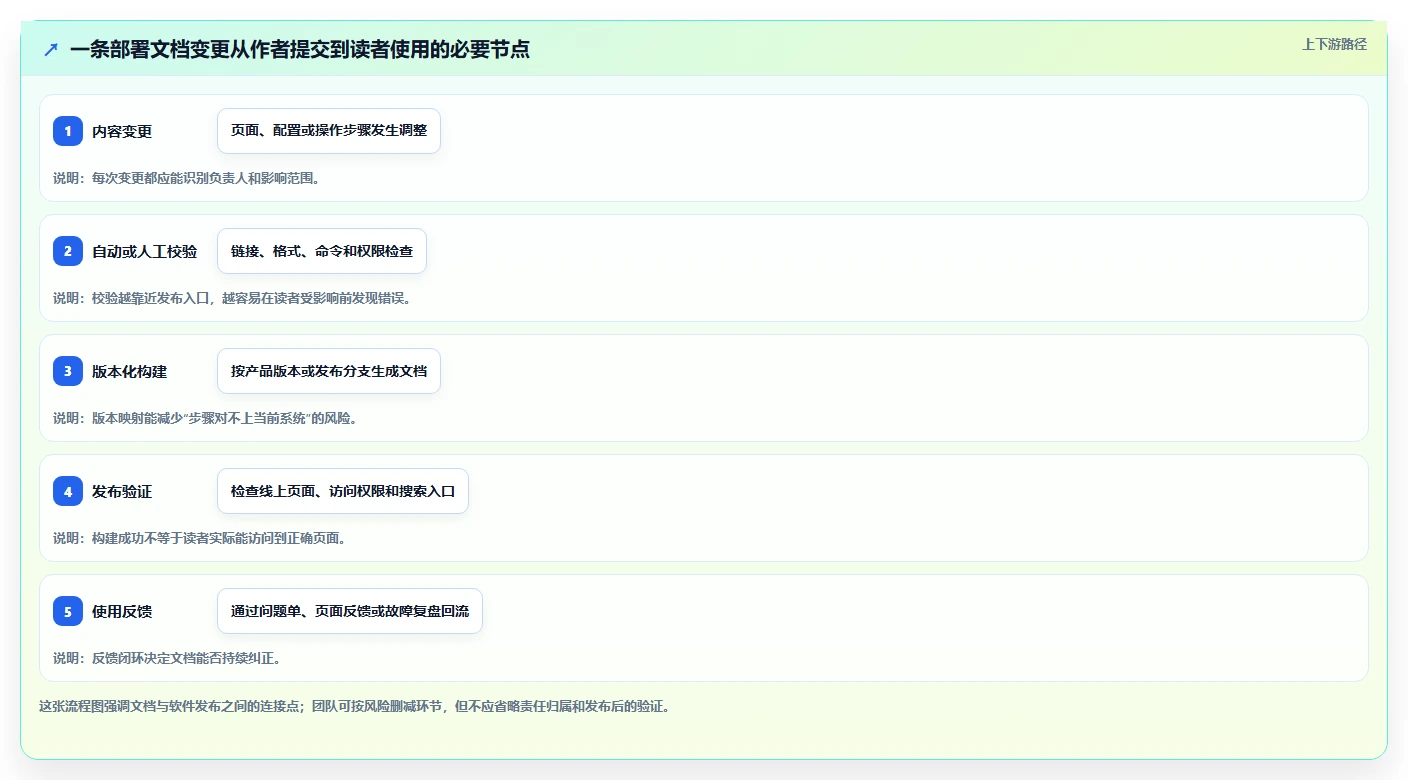Click the note about 版本映射能减少风险
This screenshot has width=1408, height=780.
click(205, 418)
